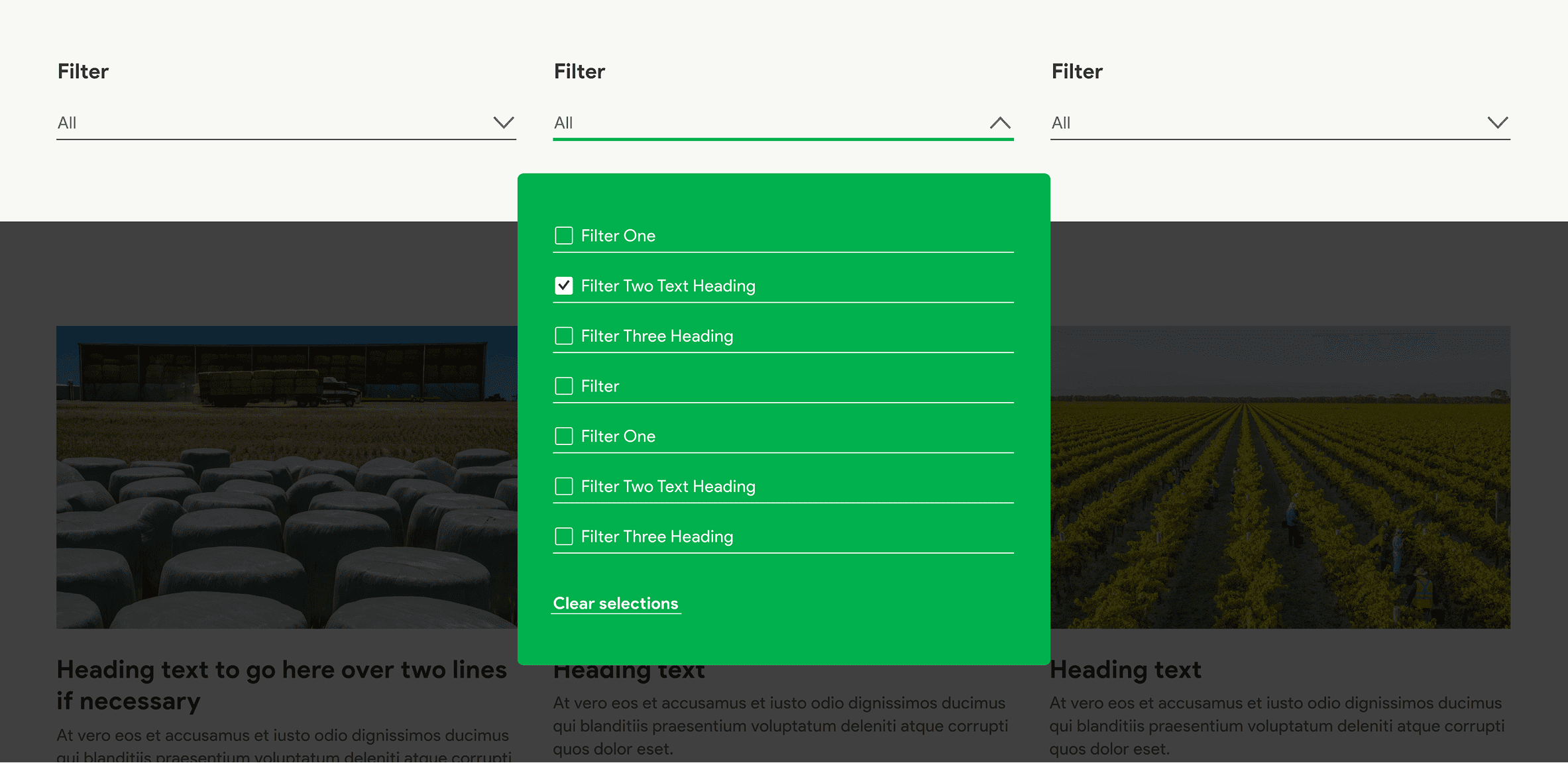This screenshot has height=763, width=1568.
Task: Open the right Filter All select field
Action: pyautogui.click(x=1259, y=123)
